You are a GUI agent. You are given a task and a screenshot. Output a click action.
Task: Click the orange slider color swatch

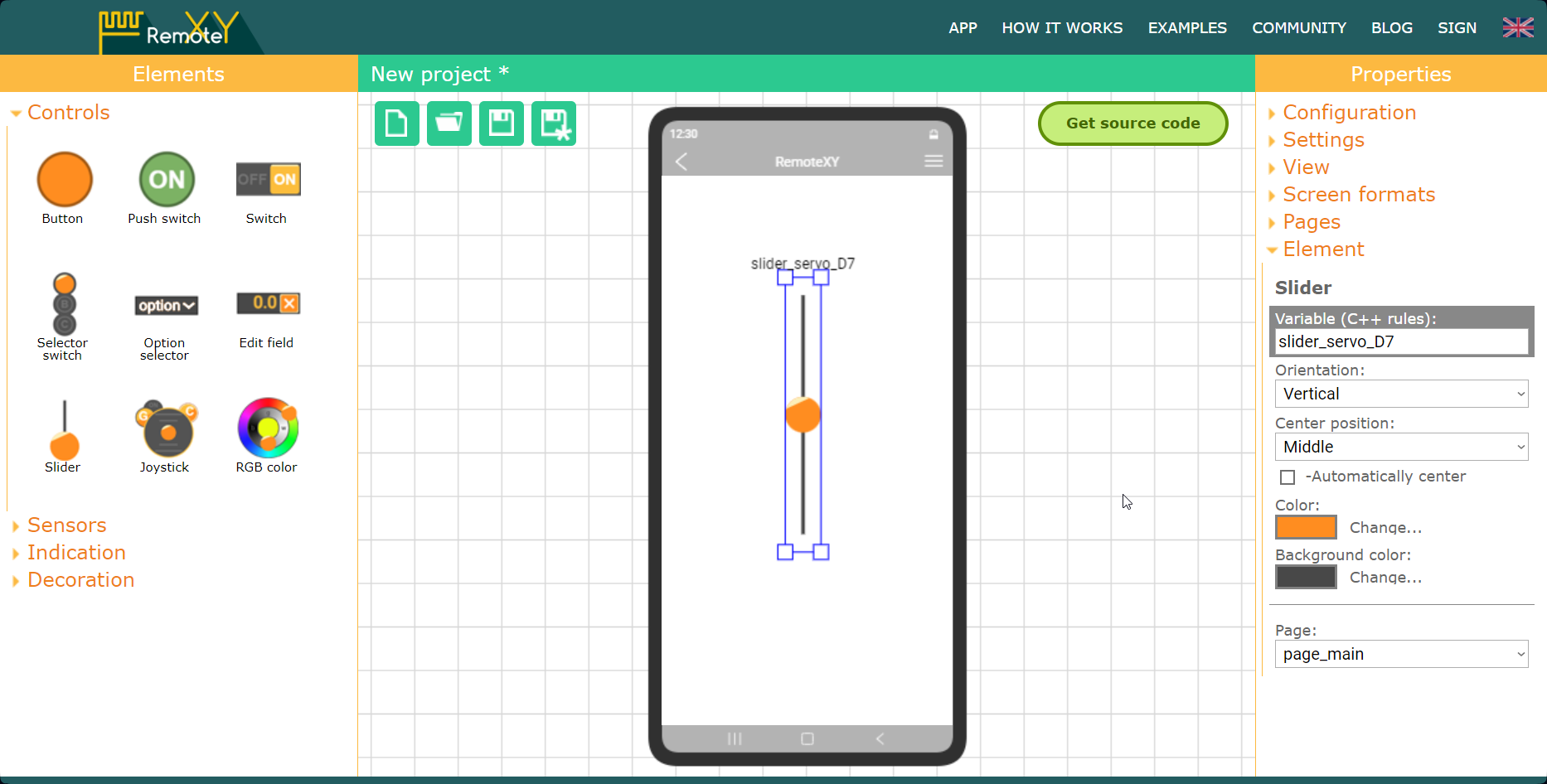1305,527
